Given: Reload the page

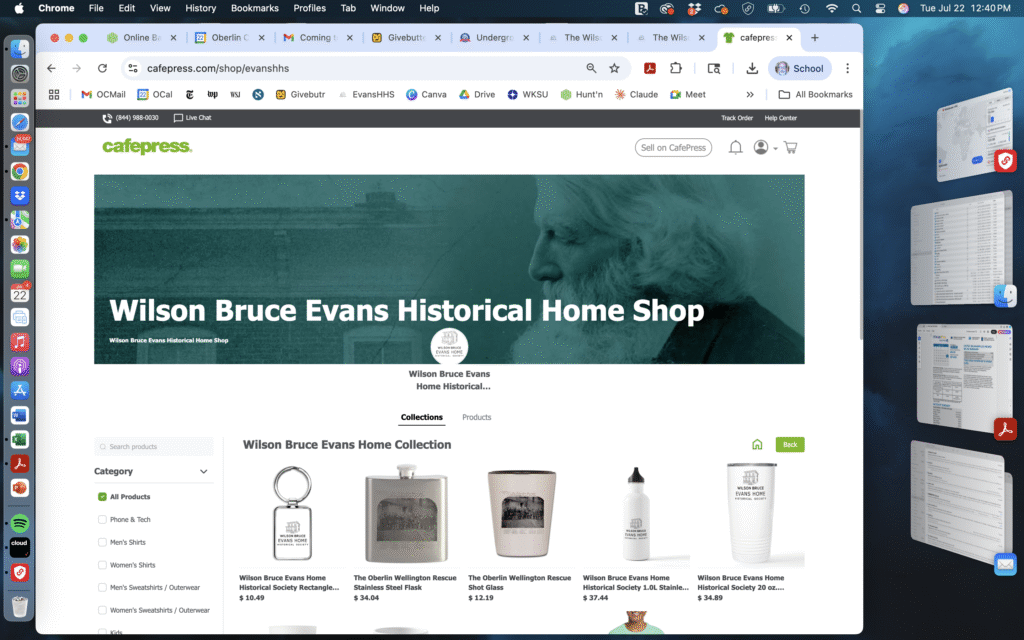Looking at the screenshot, I should pyautogui.click(x=103, y=69).
